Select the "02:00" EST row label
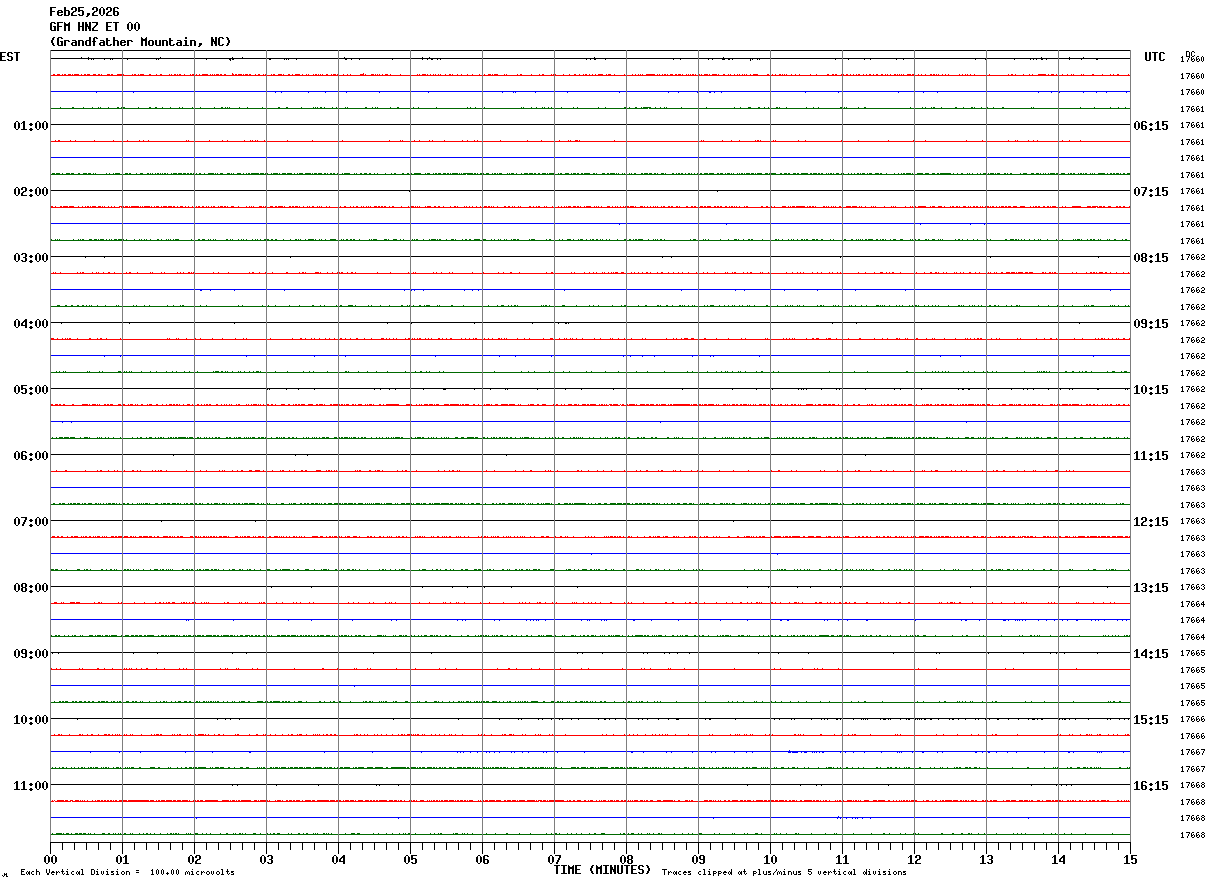The width and height of the screenshot is (1210, 886). click(31, 191)
